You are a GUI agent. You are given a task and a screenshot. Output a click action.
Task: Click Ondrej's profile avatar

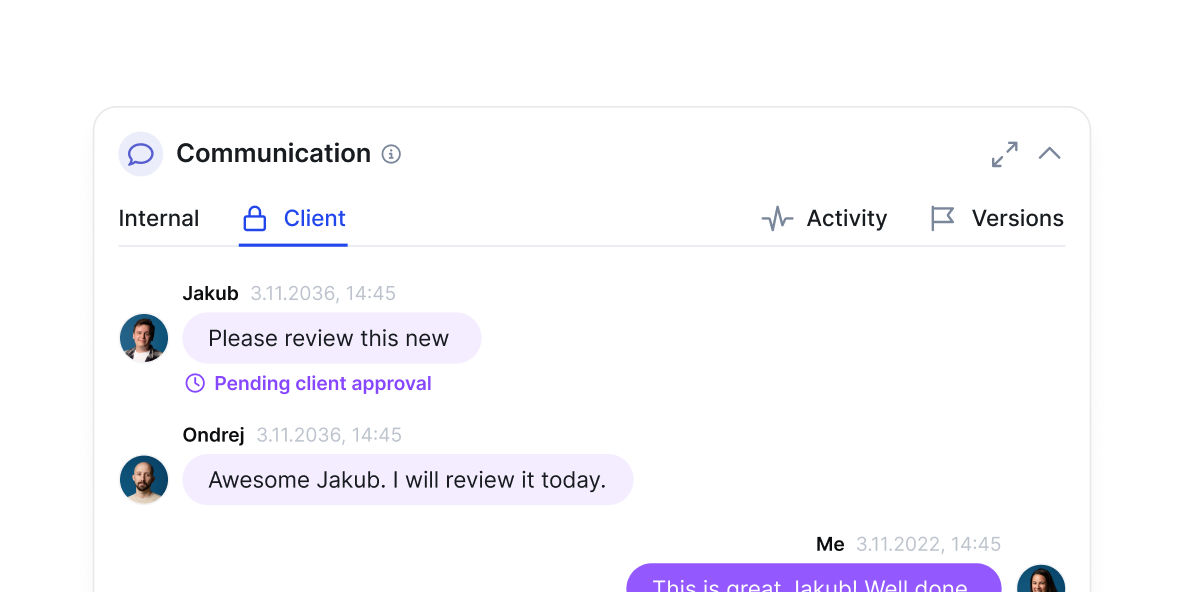(144, 479)
